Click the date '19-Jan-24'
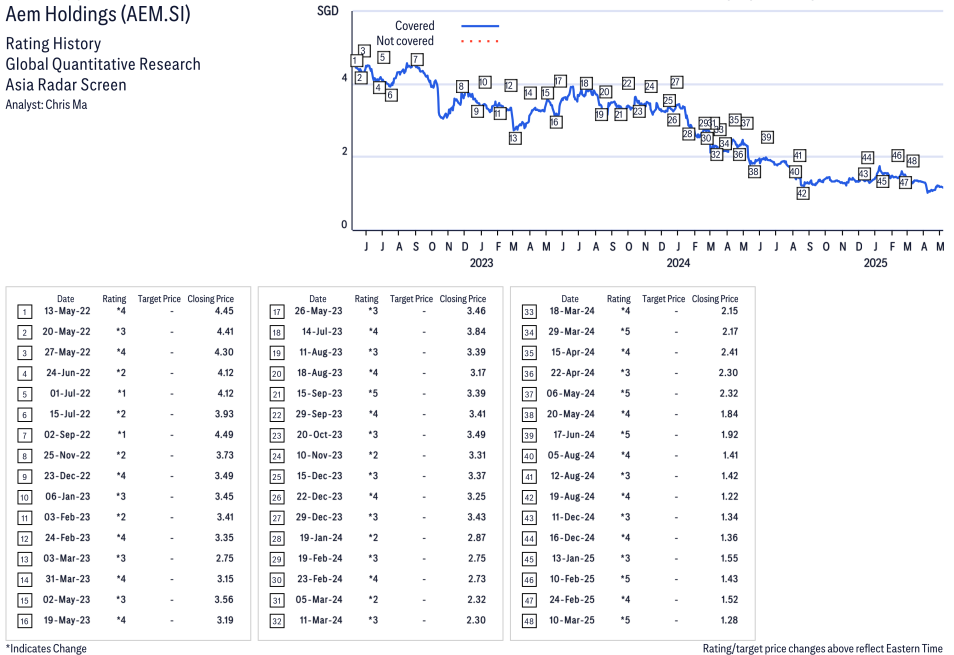The width and height of the screenshot is (954, 655). (321, 538)
